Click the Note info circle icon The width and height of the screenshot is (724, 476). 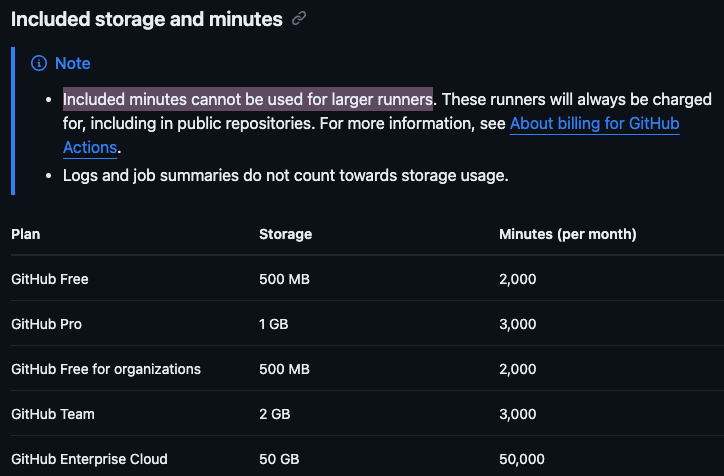click(x=39, y=63)
